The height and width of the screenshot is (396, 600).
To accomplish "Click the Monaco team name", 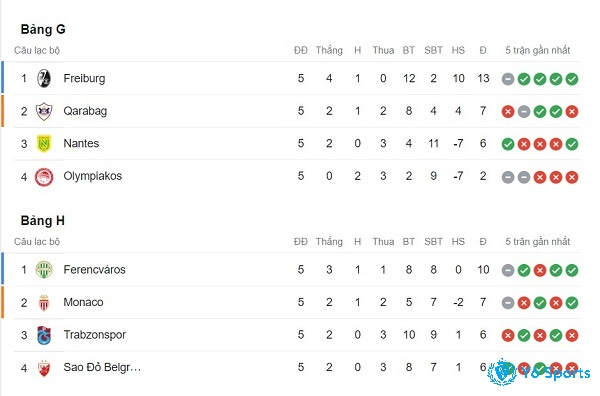I will (83, 302).
